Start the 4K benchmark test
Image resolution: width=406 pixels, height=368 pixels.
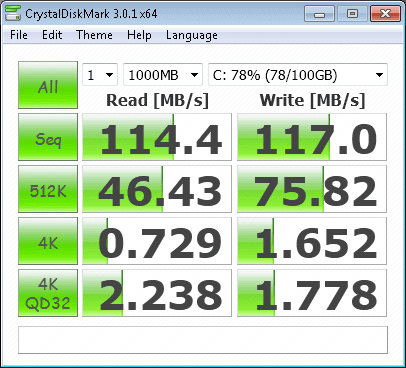[48, 241]
